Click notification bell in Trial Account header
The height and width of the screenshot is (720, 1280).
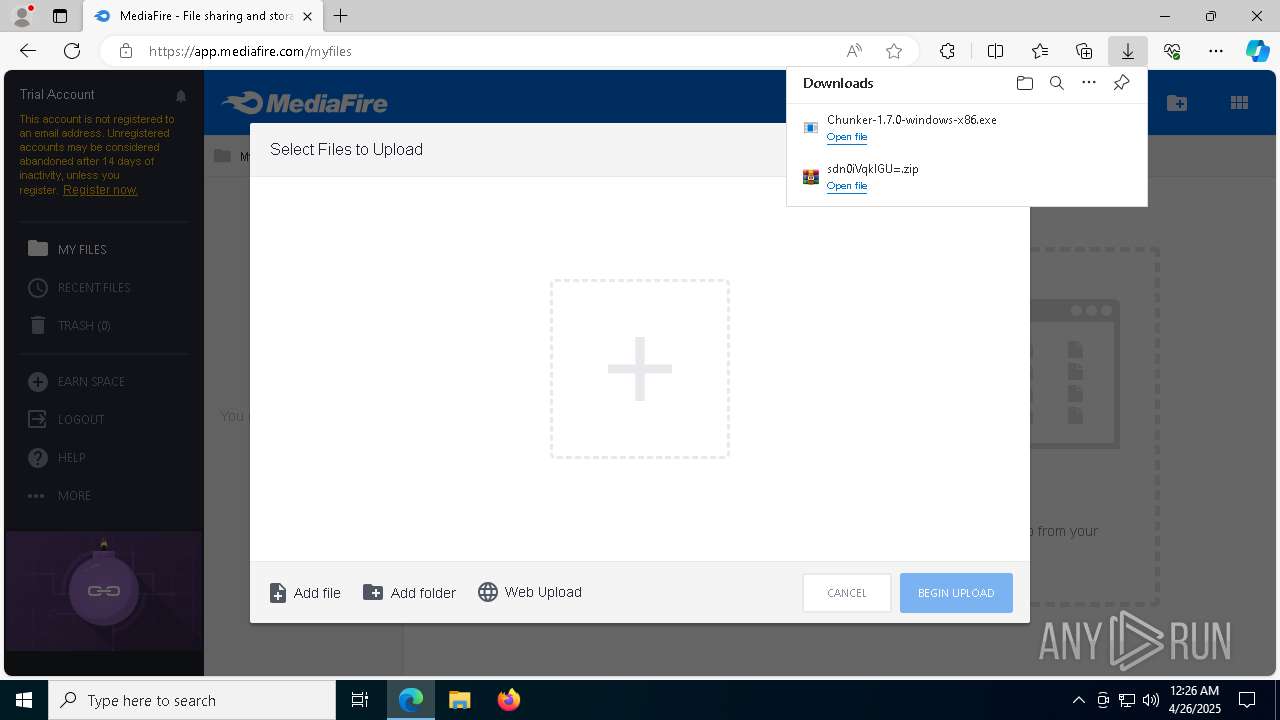(181, 96)
